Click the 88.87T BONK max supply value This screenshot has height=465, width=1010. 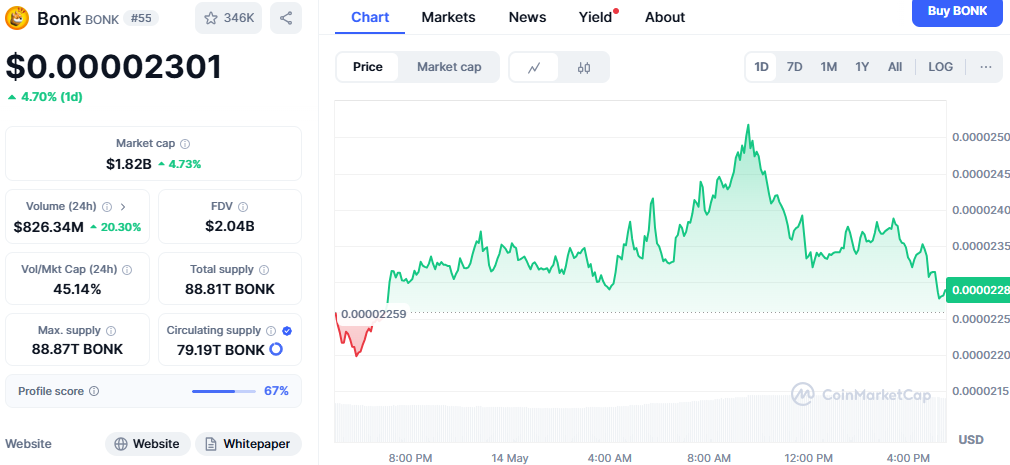tap(77, 349)
